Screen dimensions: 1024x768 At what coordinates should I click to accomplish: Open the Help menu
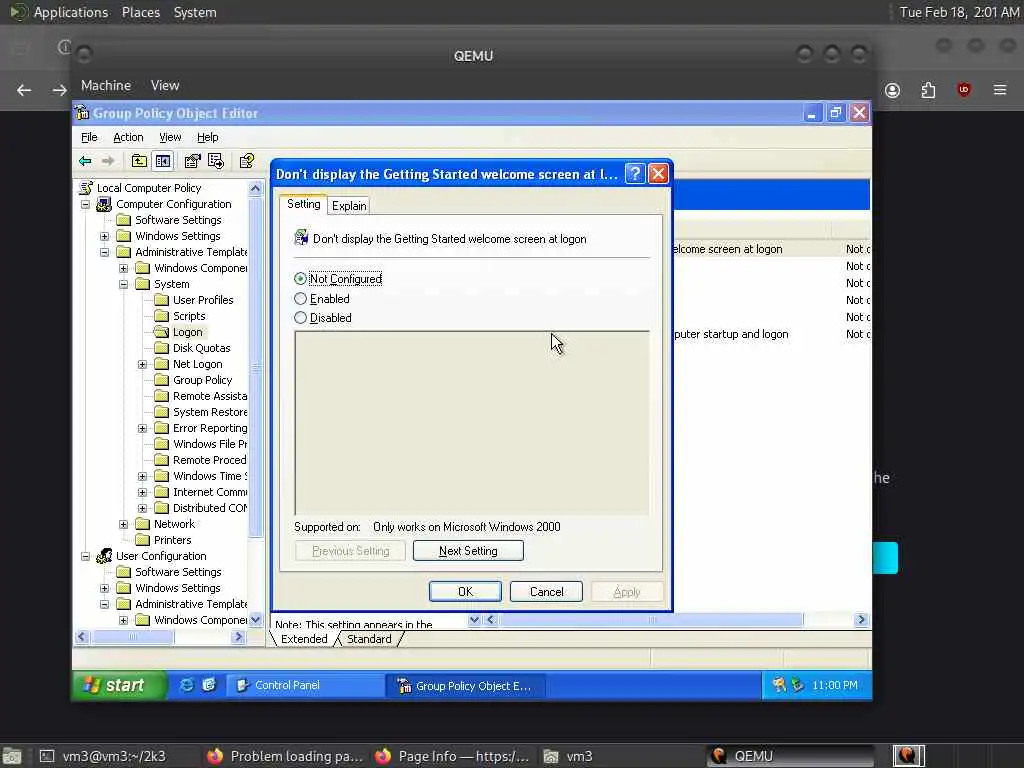[208, 137]
